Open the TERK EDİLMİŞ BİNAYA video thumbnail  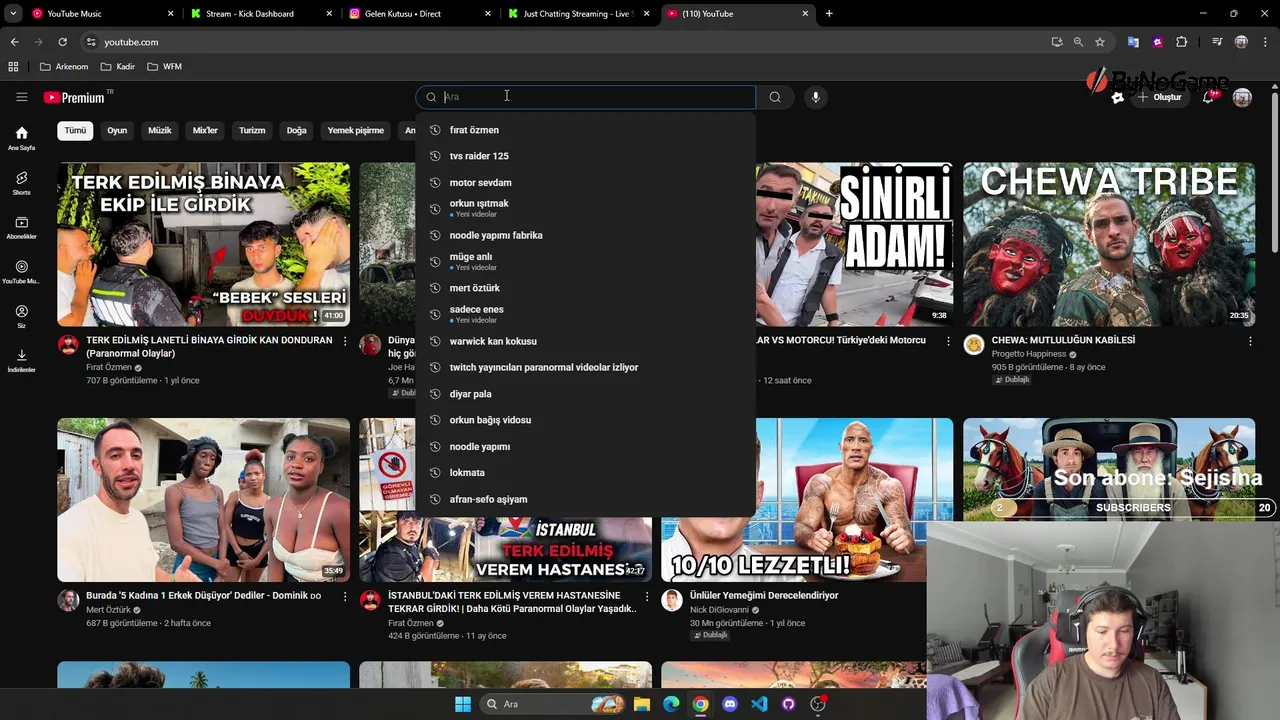tap(203, 244)
